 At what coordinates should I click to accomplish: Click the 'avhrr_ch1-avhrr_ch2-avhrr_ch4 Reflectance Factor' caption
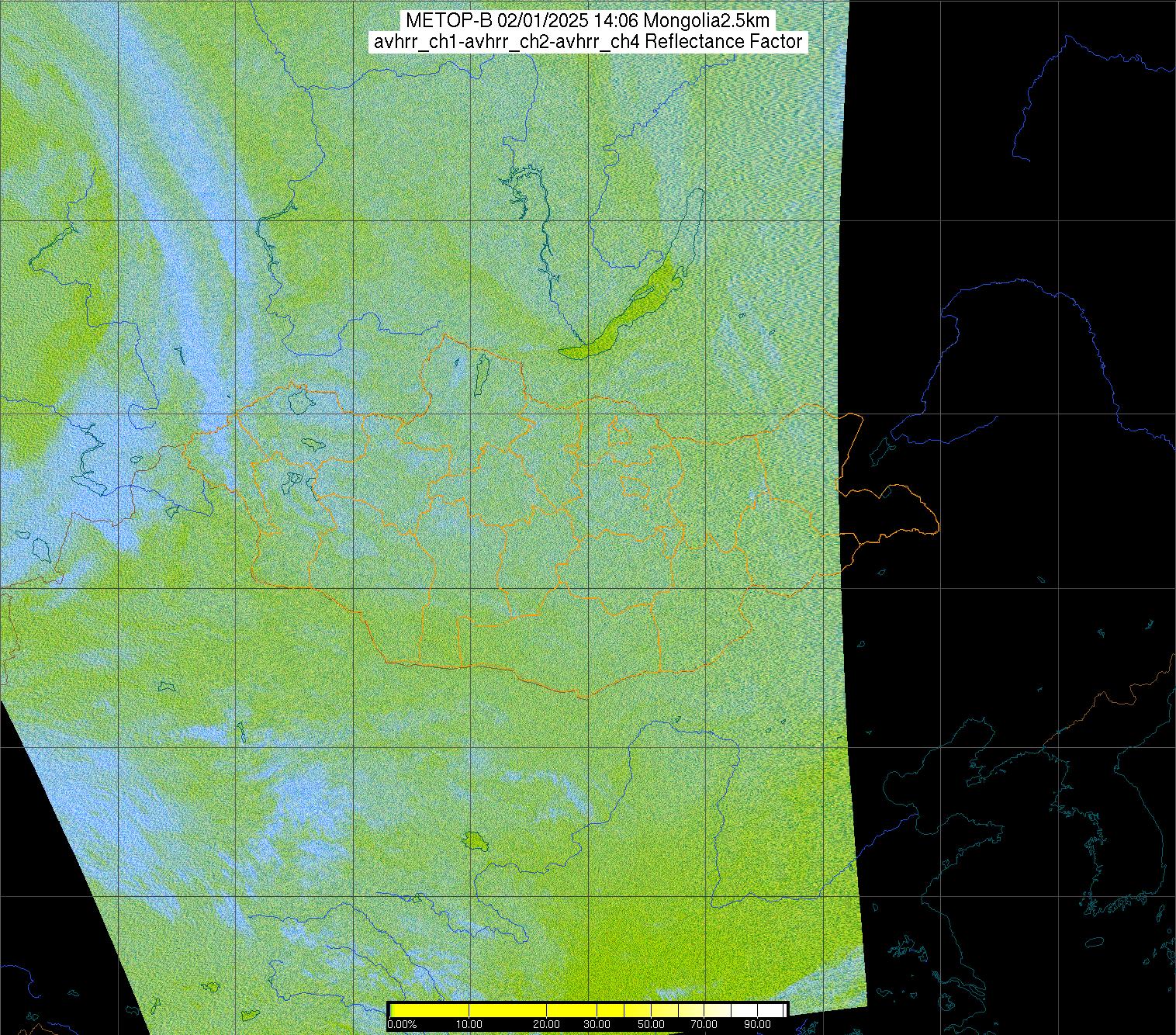coord(588,42)
